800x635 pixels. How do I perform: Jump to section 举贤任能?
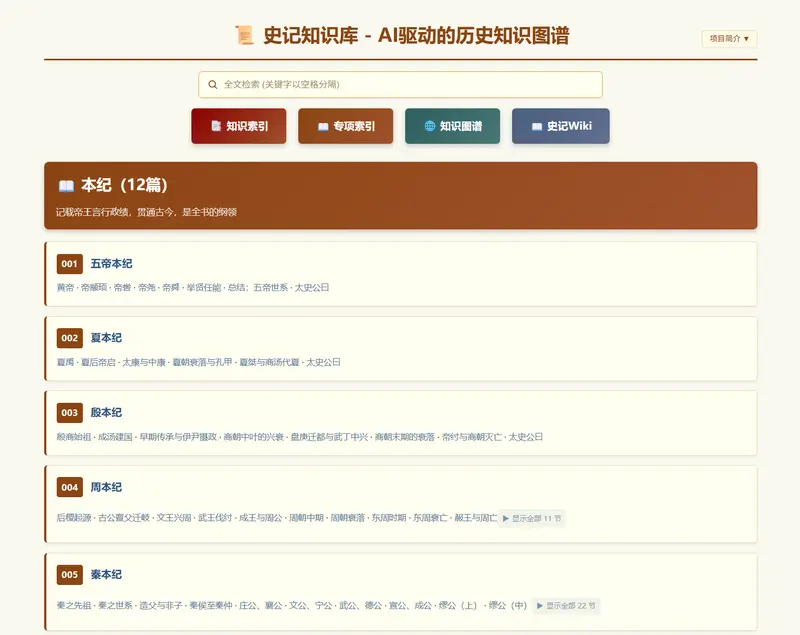pos(204,288)
